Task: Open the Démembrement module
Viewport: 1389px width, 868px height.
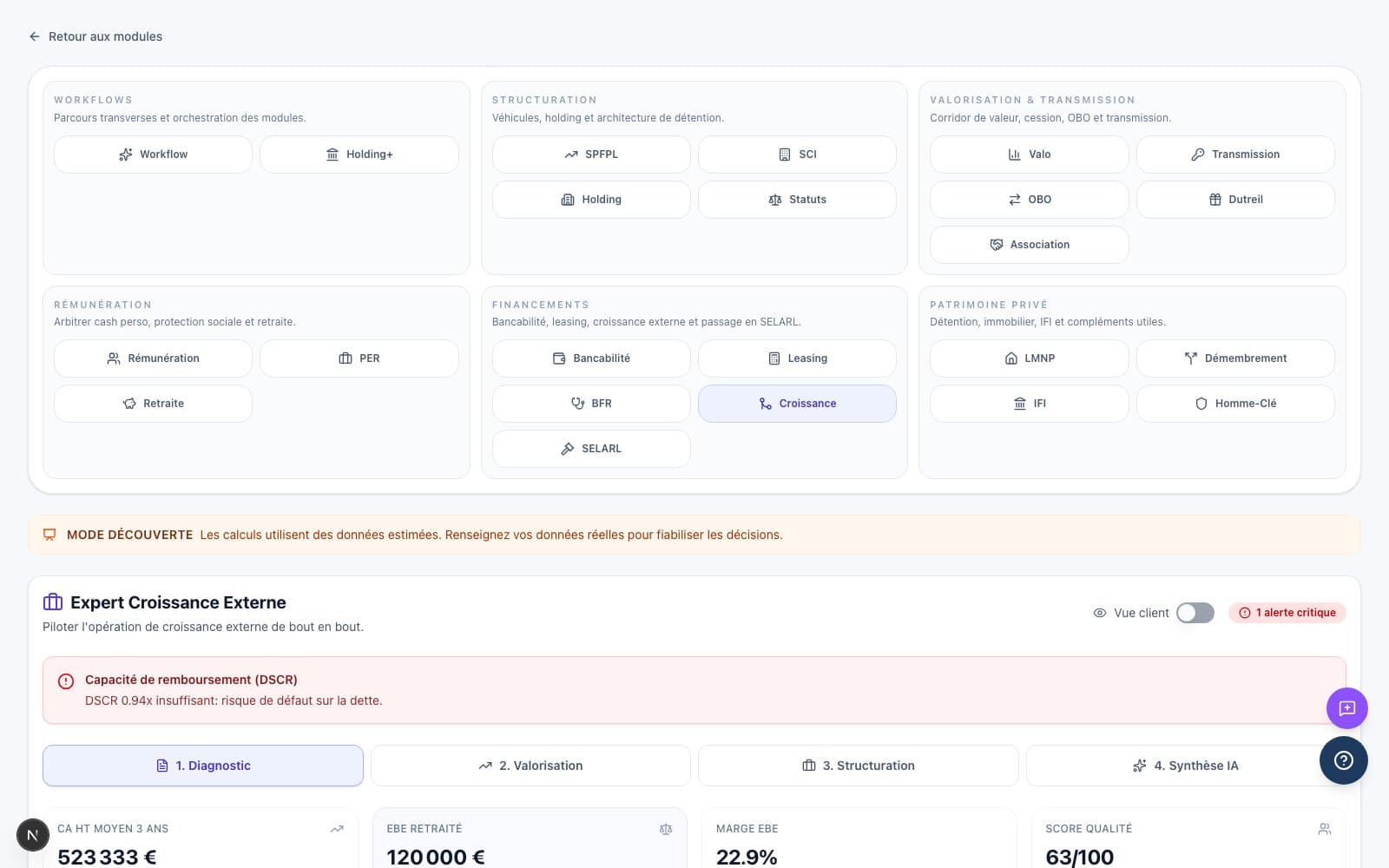Action: 1234,358
